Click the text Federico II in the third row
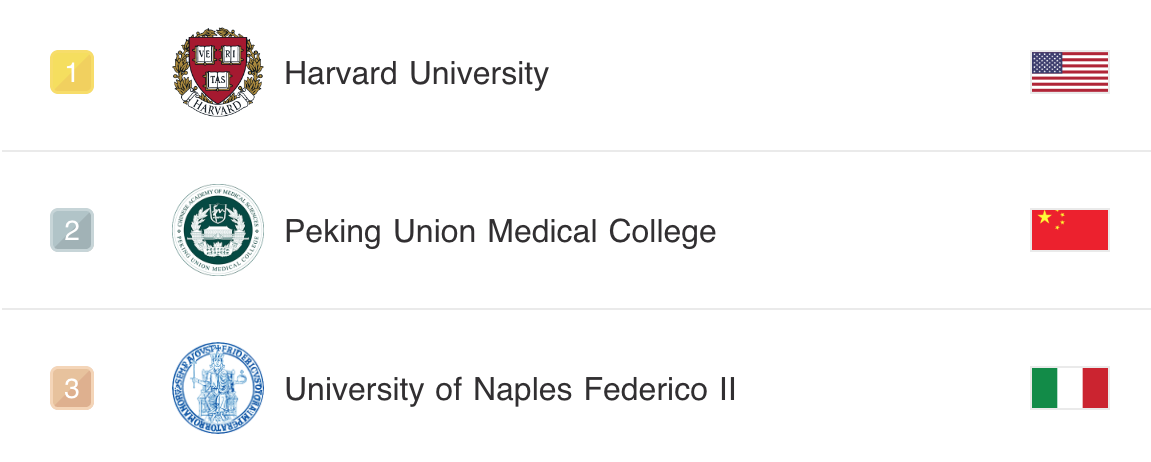 point(660,389)
